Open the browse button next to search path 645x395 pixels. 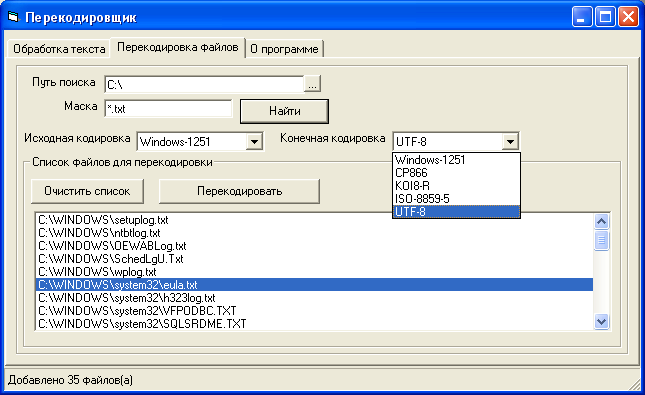(312, 84)
